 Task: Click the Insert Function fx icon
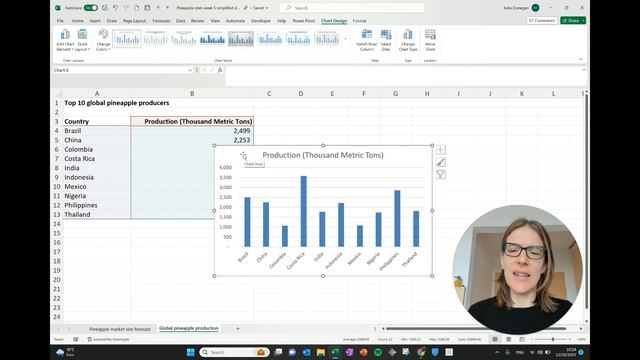(x=220, y=70)
